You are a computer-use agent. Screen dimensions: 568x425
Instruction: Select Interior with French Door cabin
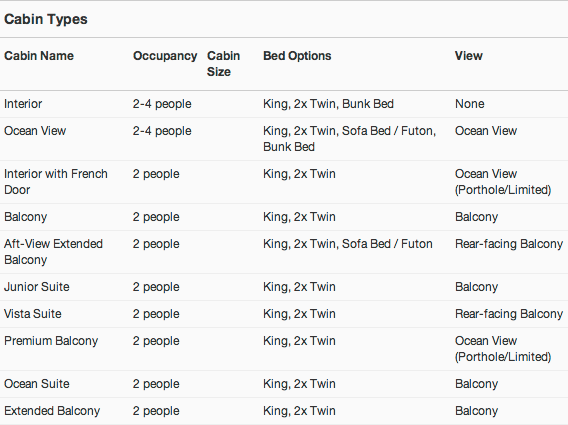tap(56, 182)
